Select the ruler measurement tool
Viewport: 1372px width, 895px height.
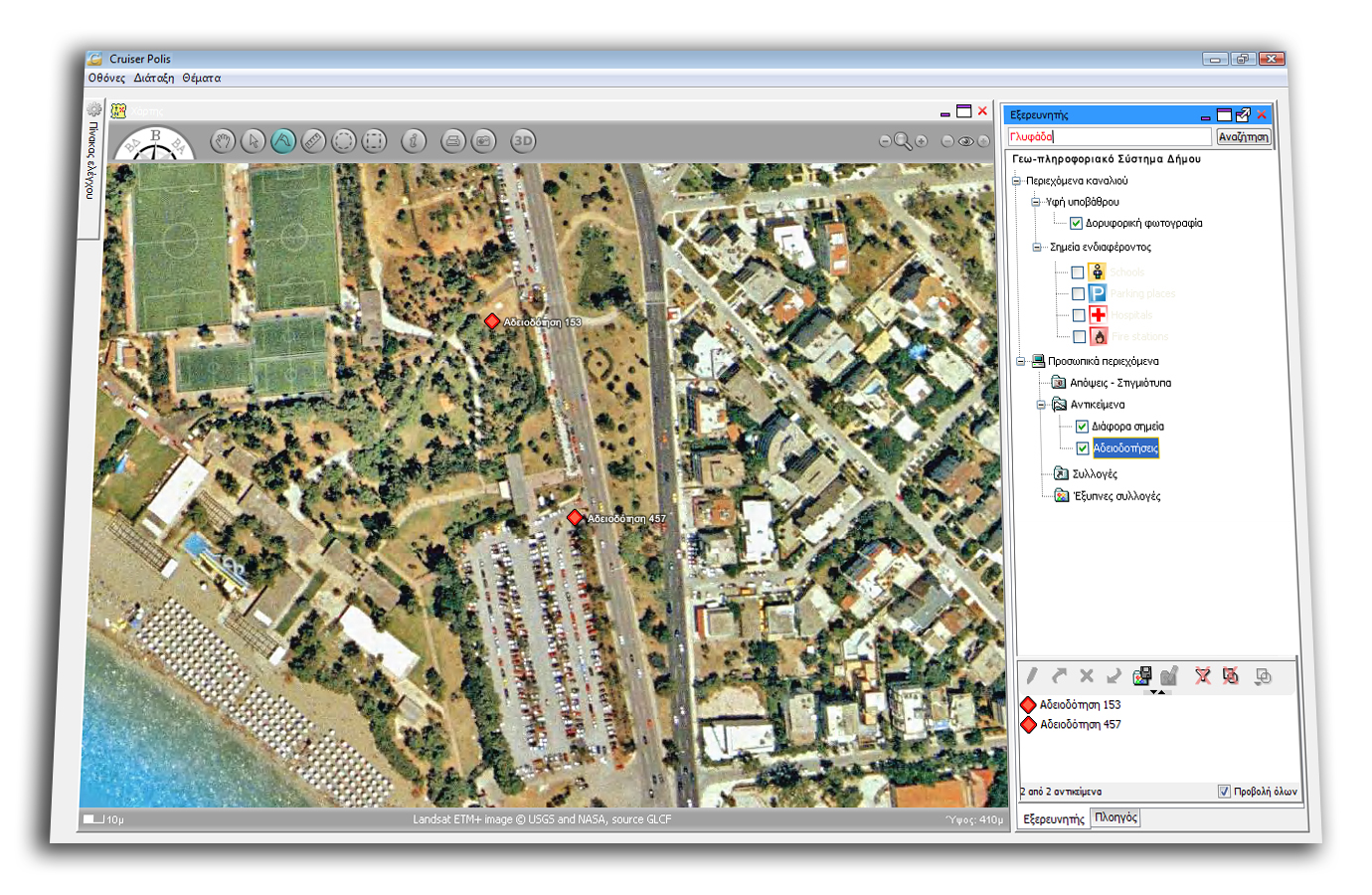pos(313,141)
